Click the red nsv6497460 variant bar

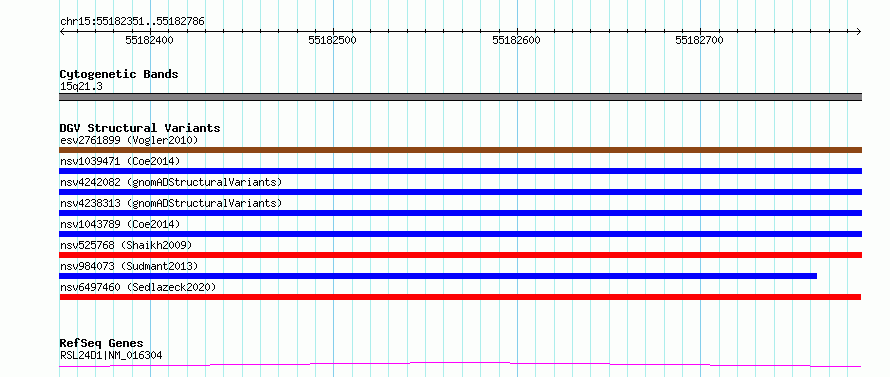point(460,297)
